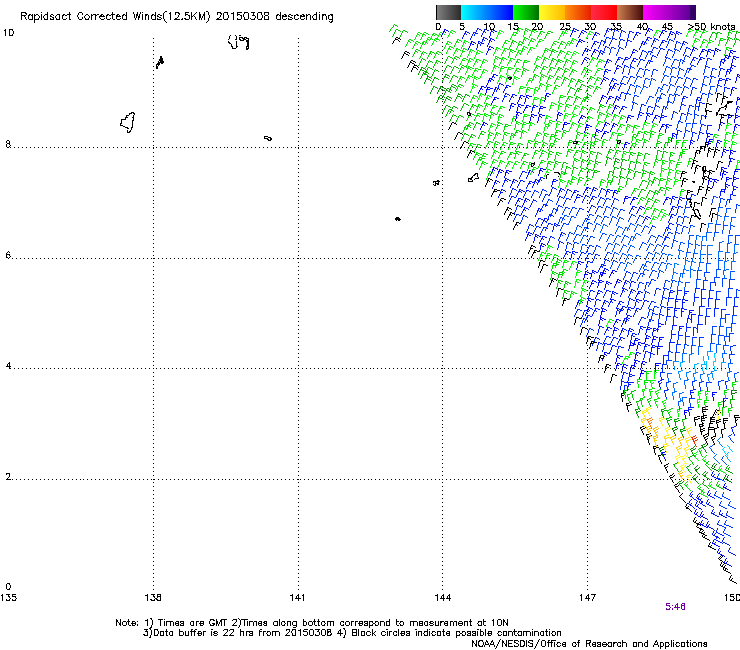
Task: Click the latitude label '10' on left axis
Action: point(8,33)
